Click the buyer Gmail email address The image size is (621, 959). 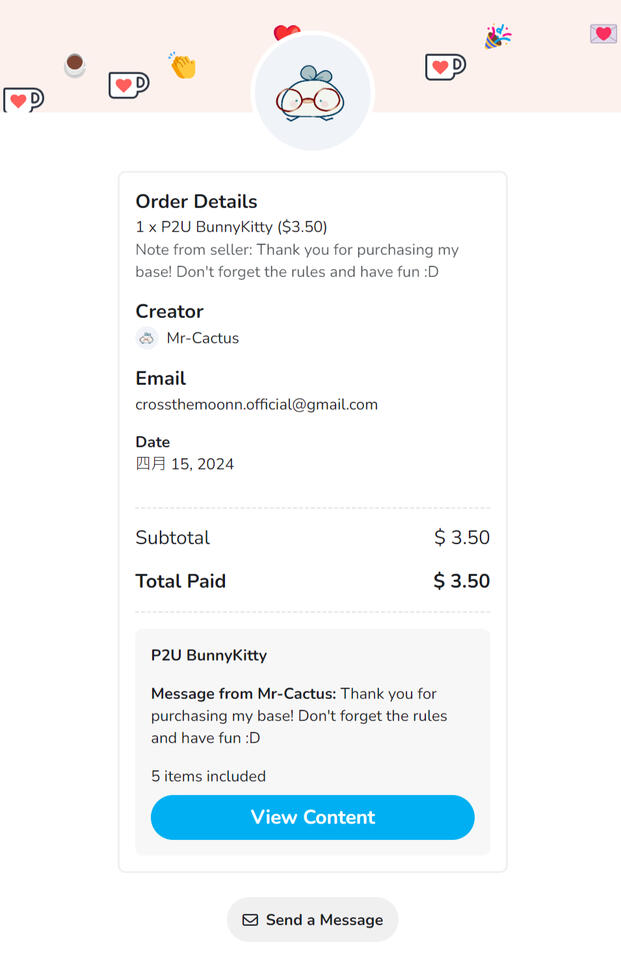tap(256, 405)
